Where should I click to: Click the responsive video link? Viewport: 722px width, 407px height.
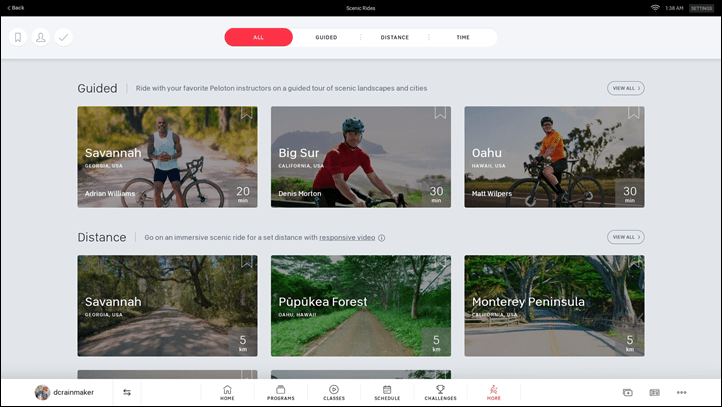(347, 238)
